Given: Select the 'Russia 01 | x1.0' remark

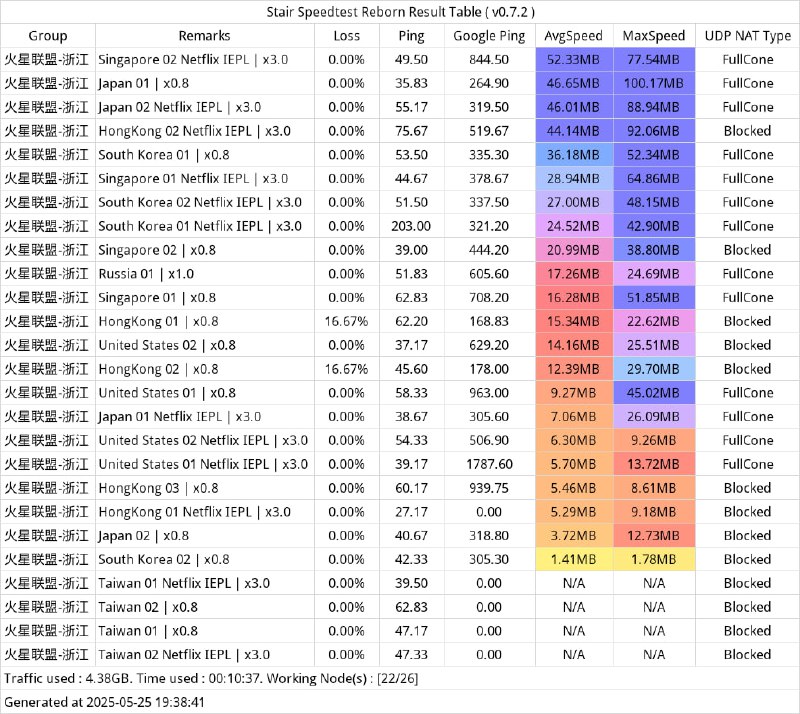Looking at the screenshot, I should pyautogui.click(x=146, y=274).
